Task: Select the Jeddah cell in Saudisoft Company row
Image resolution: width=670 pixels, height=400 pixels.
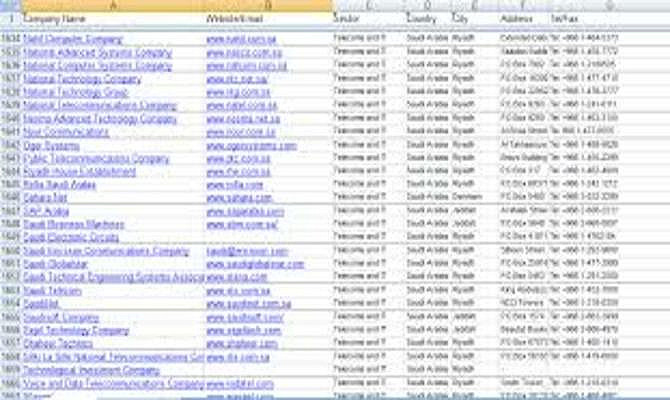Action: pos(474,316)
